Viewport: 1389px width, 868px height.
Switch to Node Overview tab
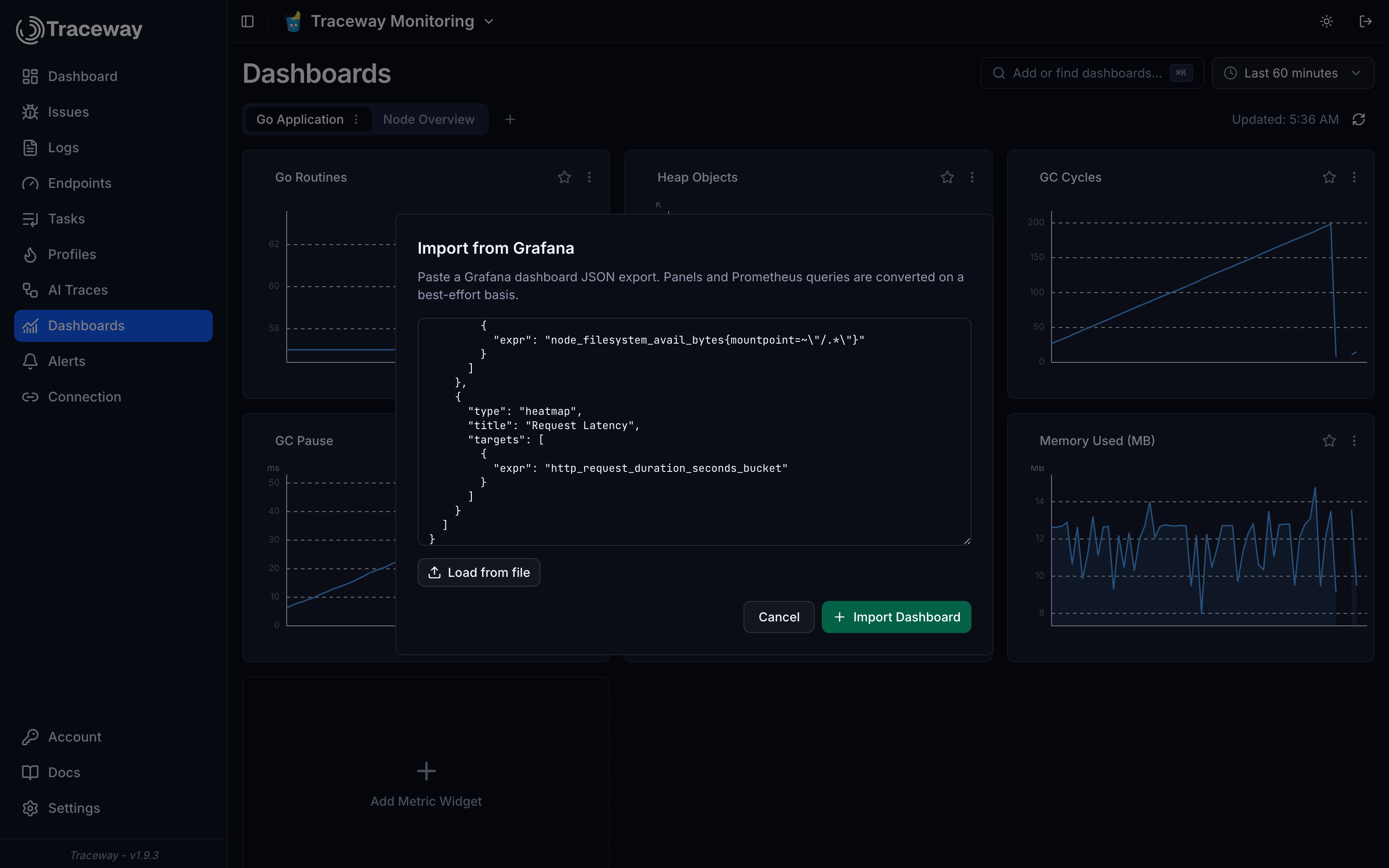click(429, 119)
